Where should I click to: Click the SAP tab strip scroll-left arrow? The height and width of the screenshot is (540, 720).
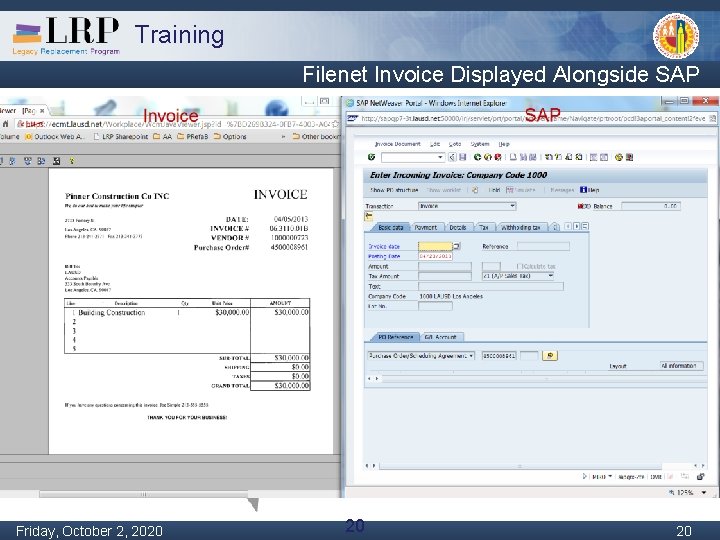coord(568,226)
